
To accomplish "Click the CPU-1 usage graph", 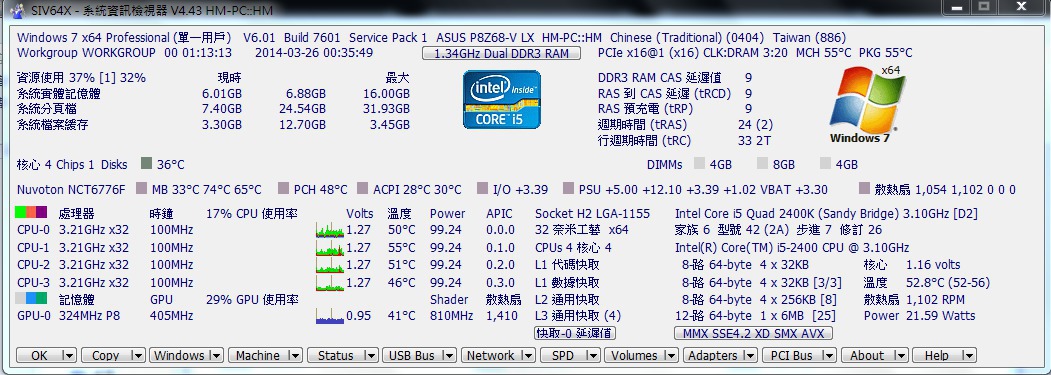I will 329,248.
